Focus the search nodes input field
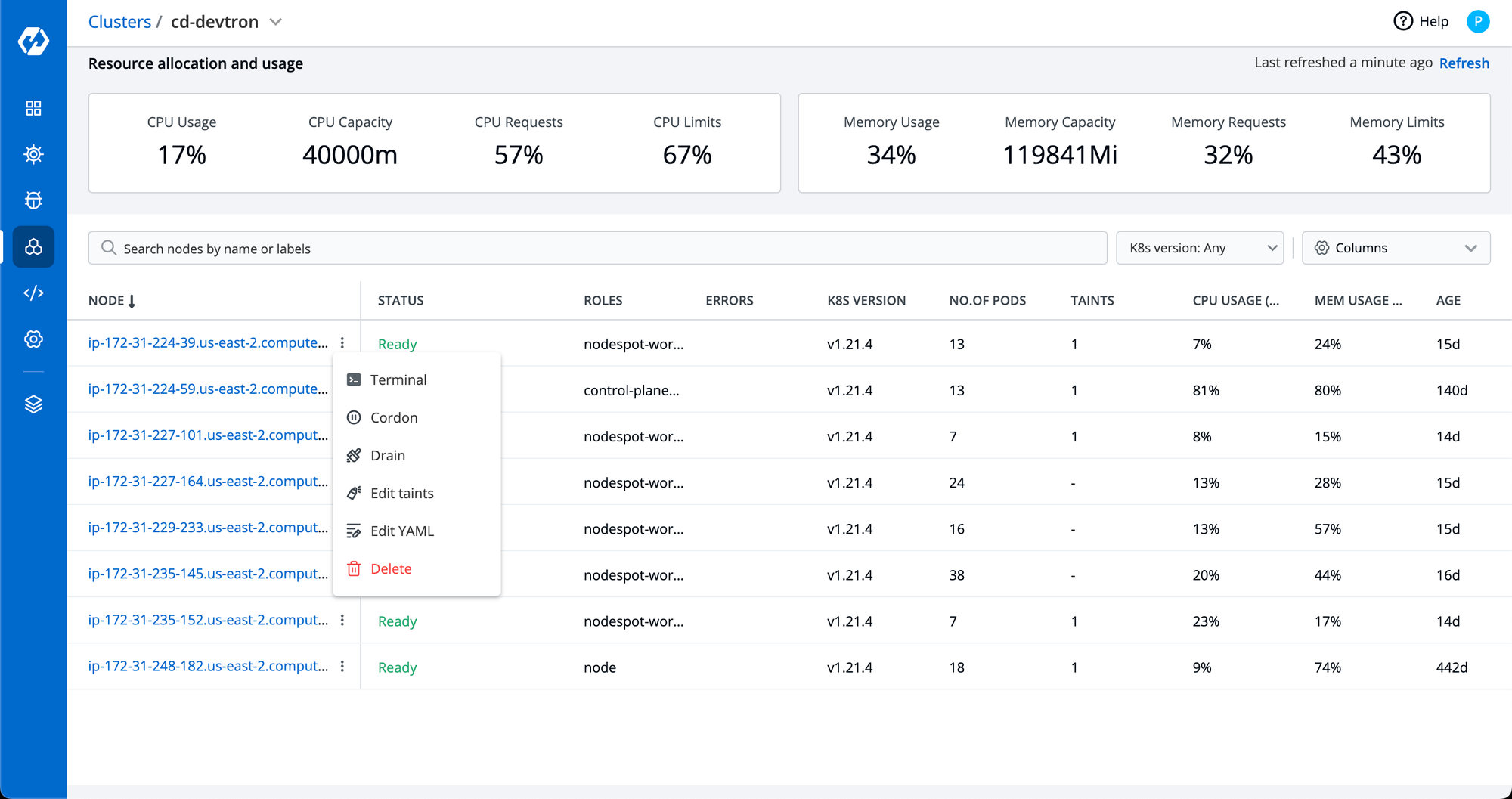 (x=597, y=248)
